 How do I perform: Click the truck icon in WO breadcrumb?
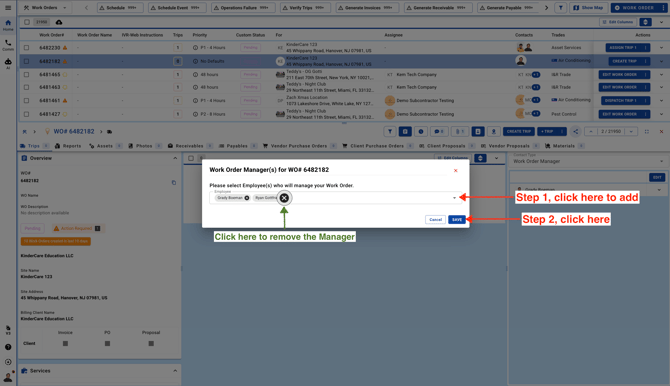click(x=109, y=132)
